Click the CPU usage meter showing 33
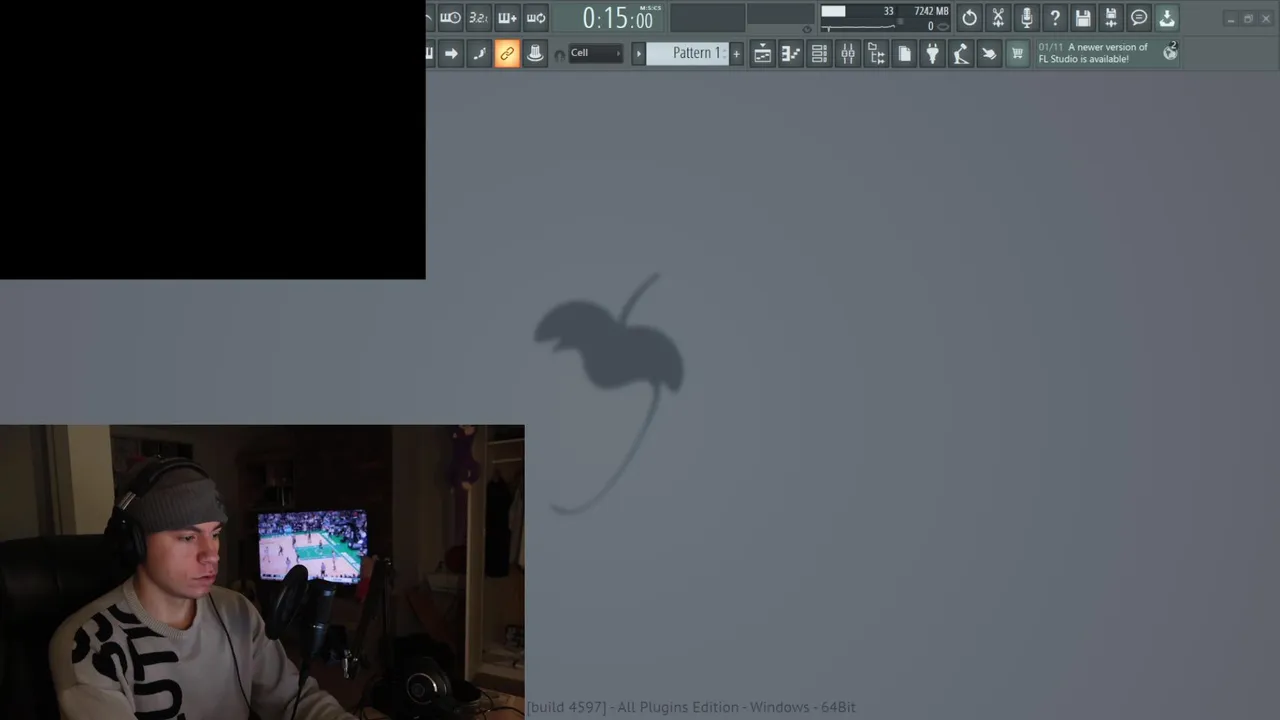This screenshot has height=720, width=1280. coord(858,12)
